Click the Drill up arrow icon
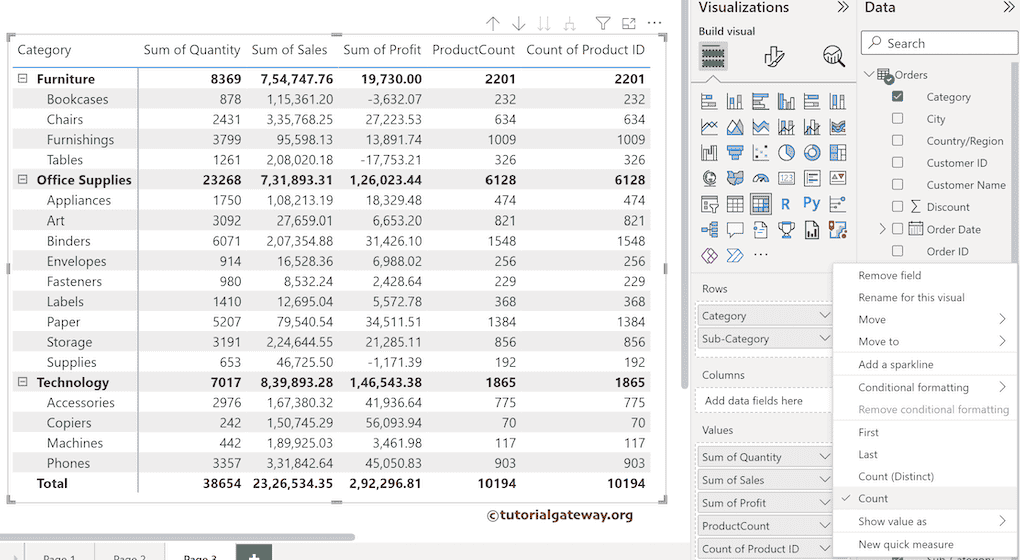 coord(492,24)
